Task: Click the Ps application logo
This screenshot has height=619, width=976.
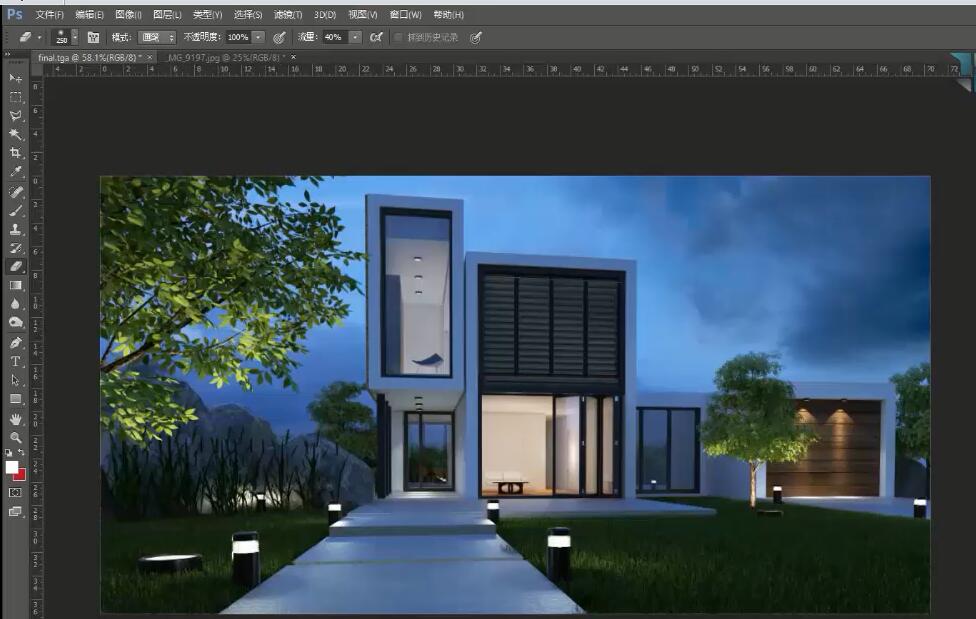Action: click(15, 14)
